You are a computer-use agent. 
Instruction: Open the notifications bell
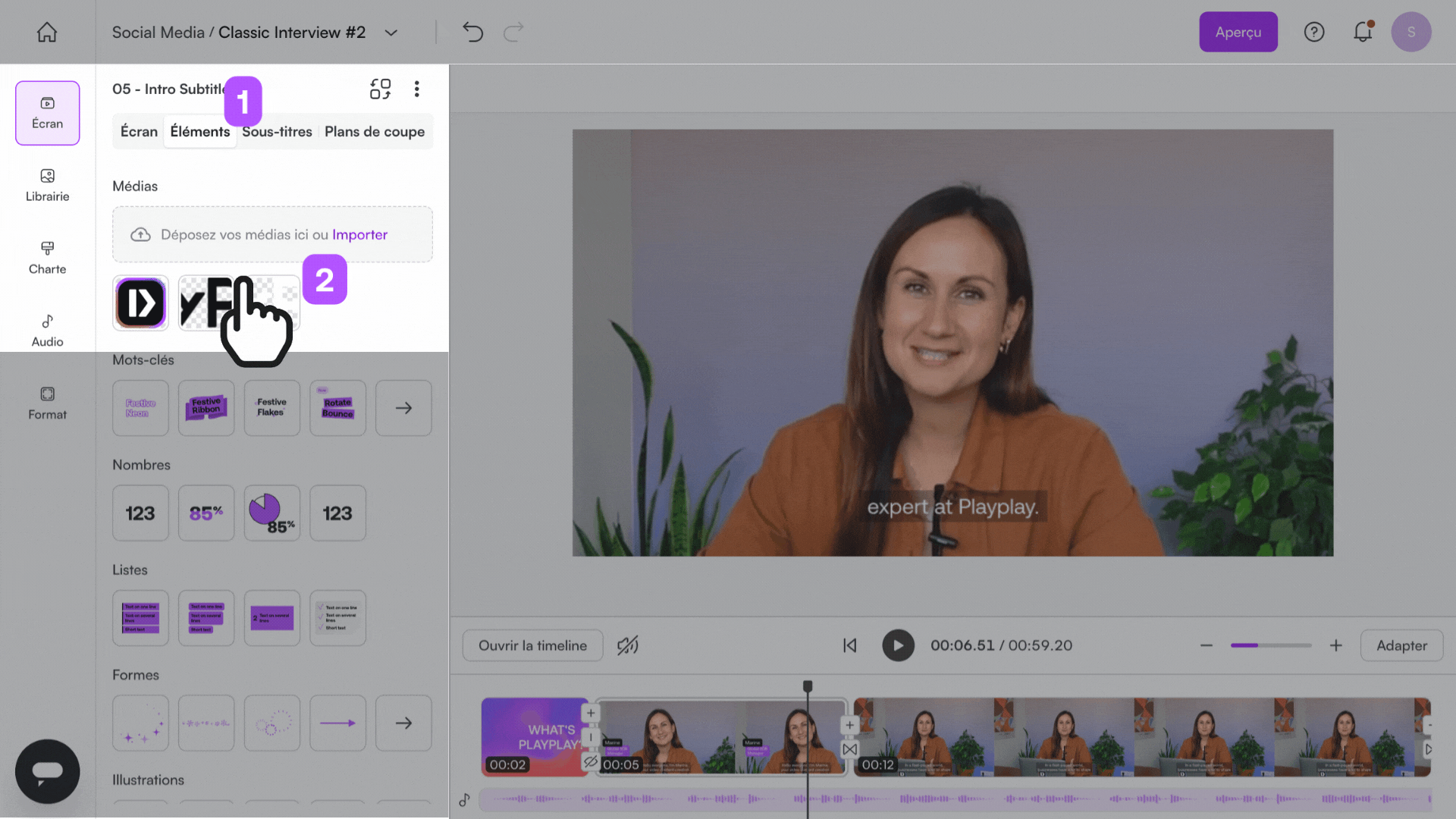coord(1363,32)
